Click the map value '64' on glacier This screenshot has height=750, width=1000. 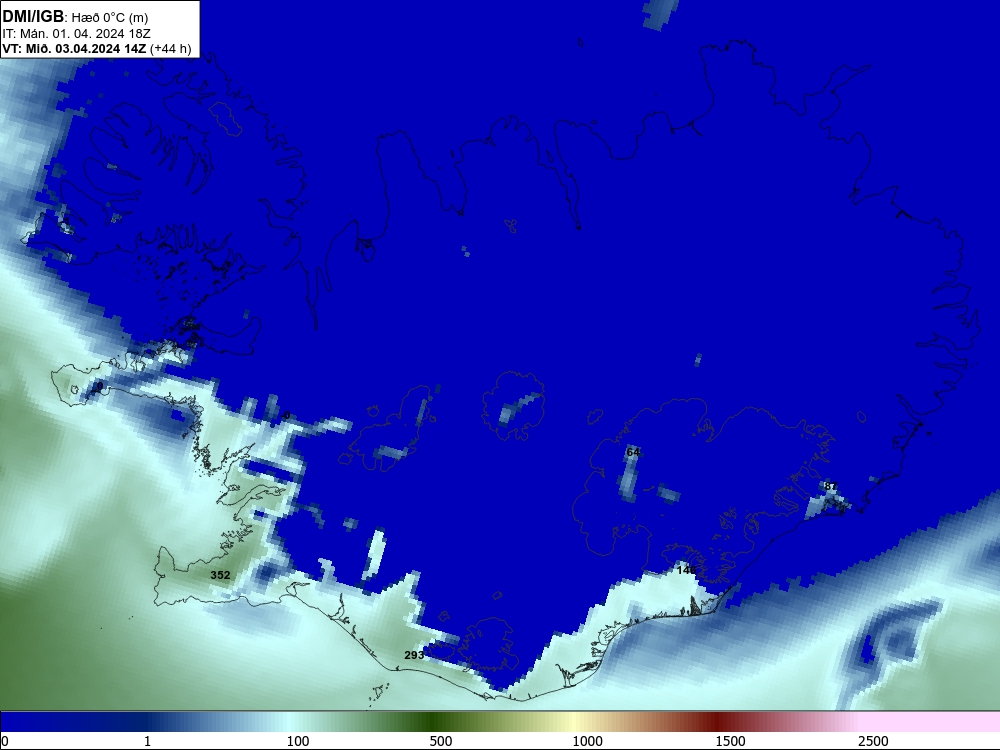click(633, 452)
